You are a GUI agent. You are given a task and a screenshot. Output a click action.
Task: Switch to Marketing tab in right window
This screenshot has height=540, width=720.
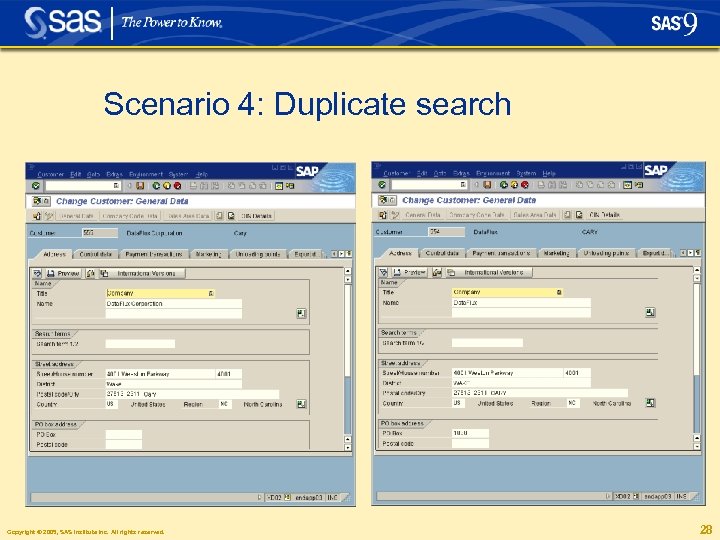tap(556, 253)
